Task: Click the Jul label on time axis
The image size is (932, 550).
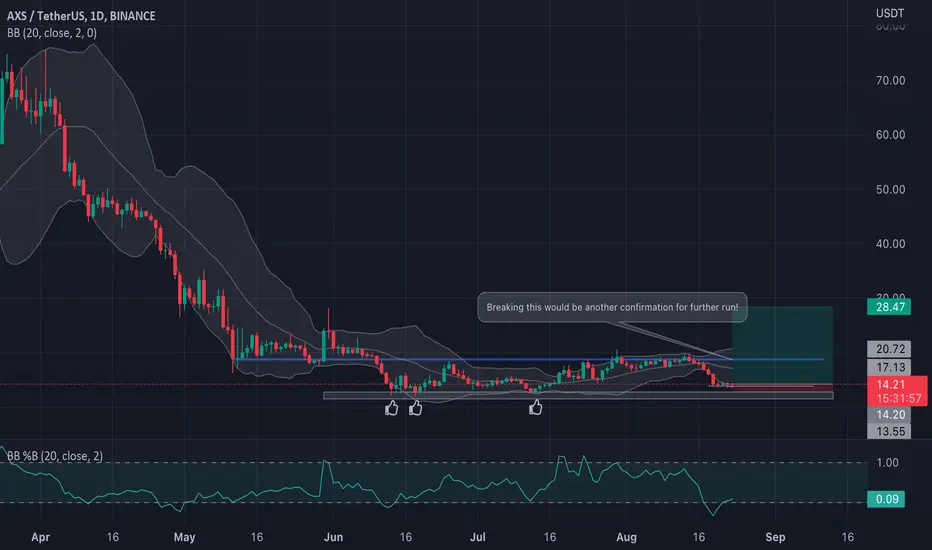Action: [x=477, y=538]
